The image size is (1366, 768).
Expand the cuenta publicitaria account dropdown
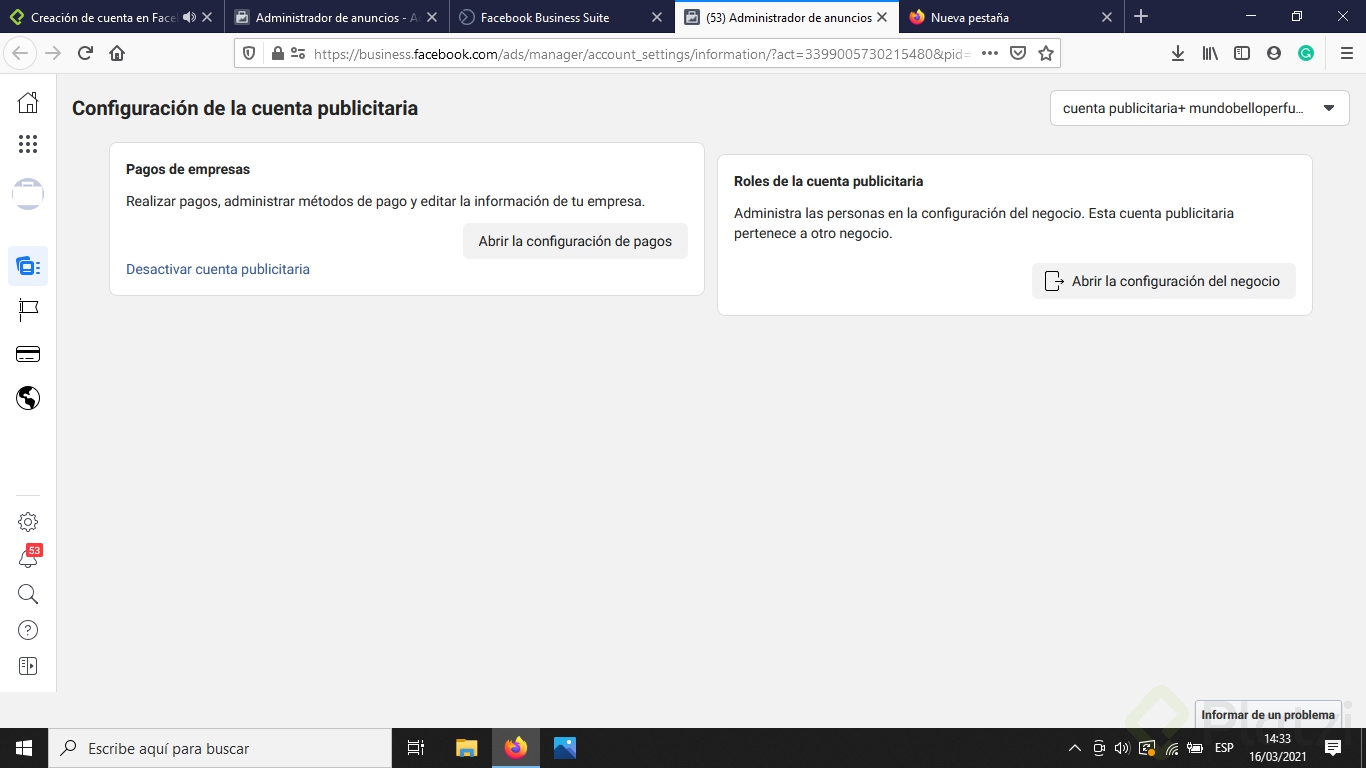coord(1200,108)
